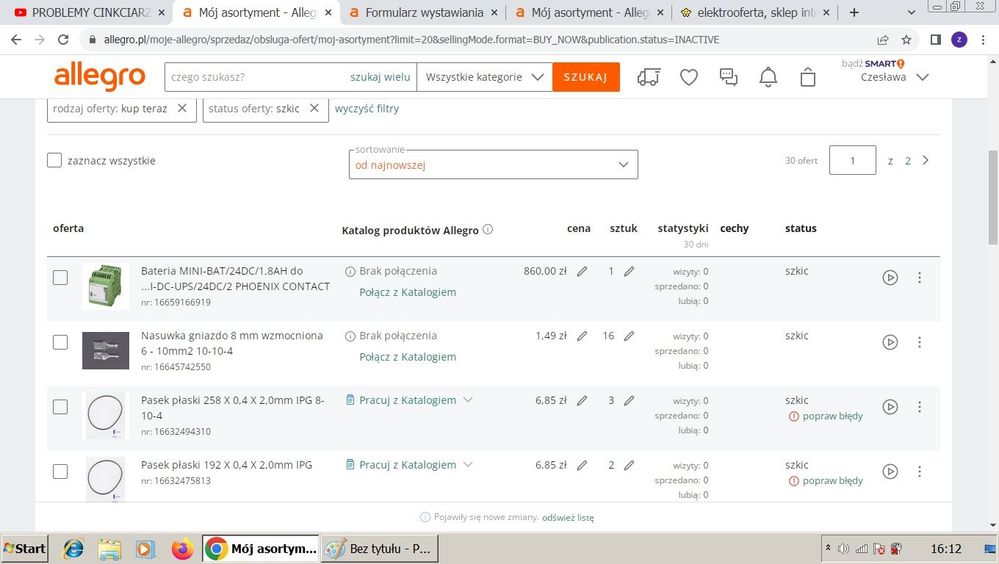This screenshot has height=564, width=999.
Task: Click odśwież listę link
Action: (568, 517)
